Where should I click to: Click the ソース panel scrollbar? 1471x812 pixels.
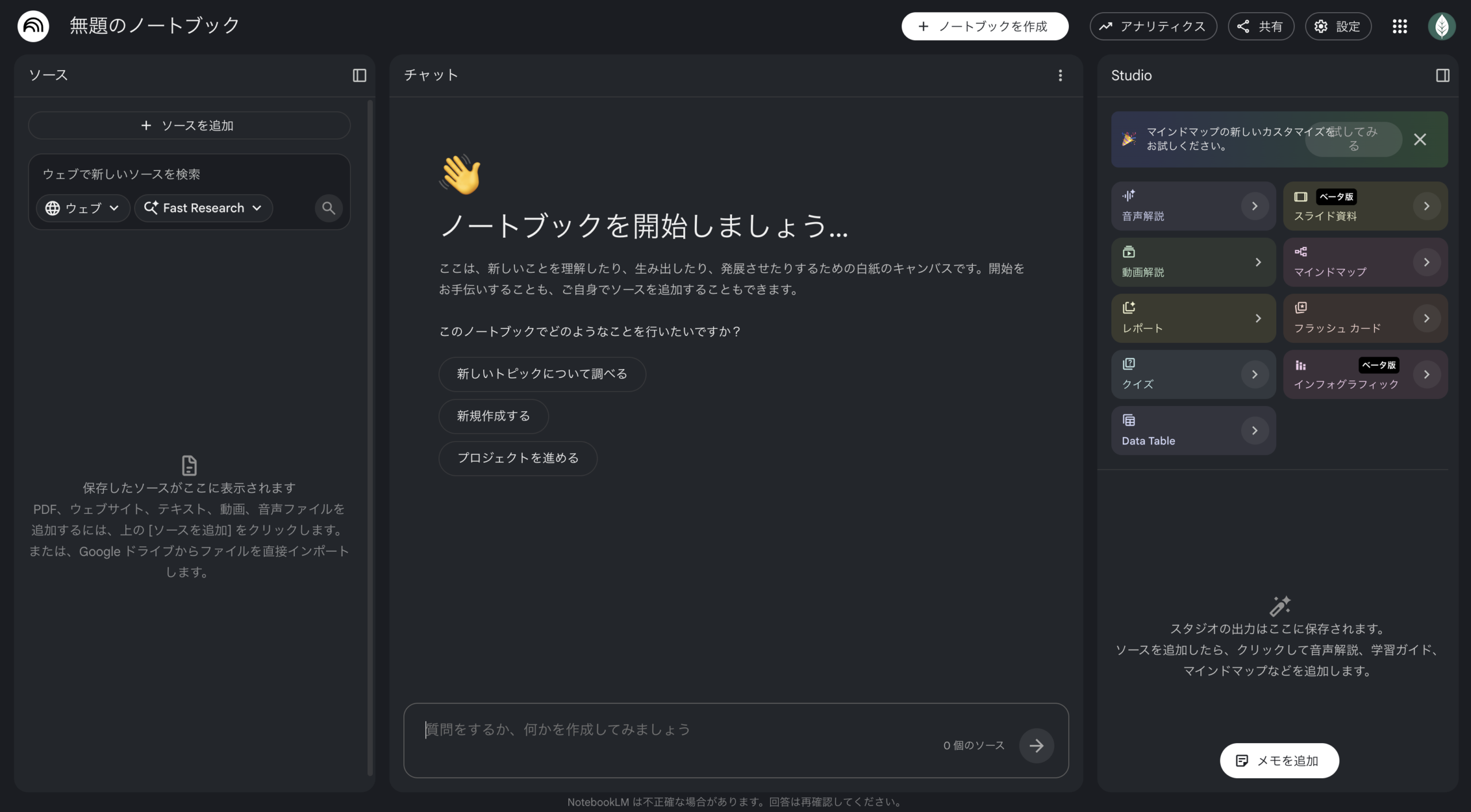click(x=370, y=438)
